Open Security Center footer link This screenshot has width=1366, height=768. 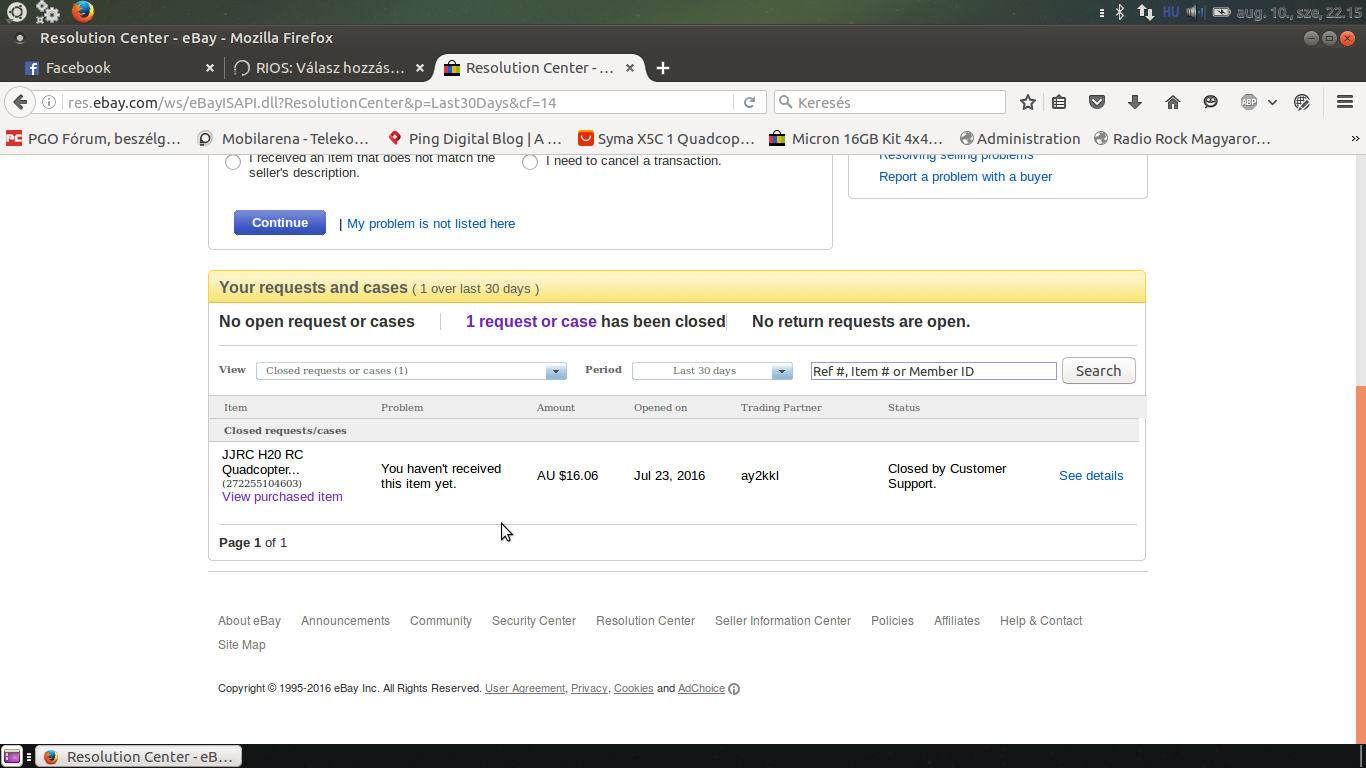pos(534,621)
